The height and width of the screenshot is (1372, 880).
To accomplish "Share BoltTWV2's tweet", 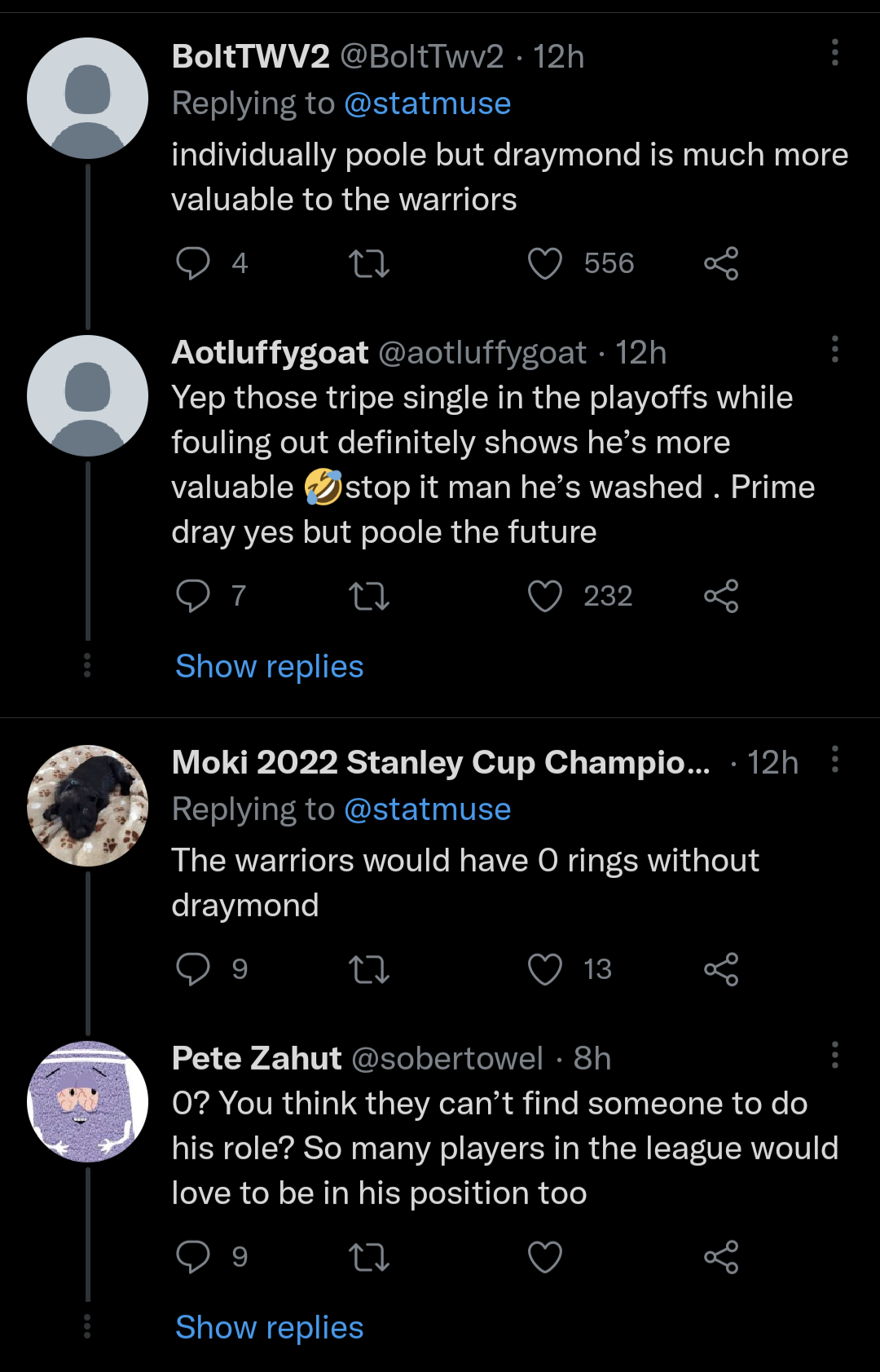I will [721, 263].
